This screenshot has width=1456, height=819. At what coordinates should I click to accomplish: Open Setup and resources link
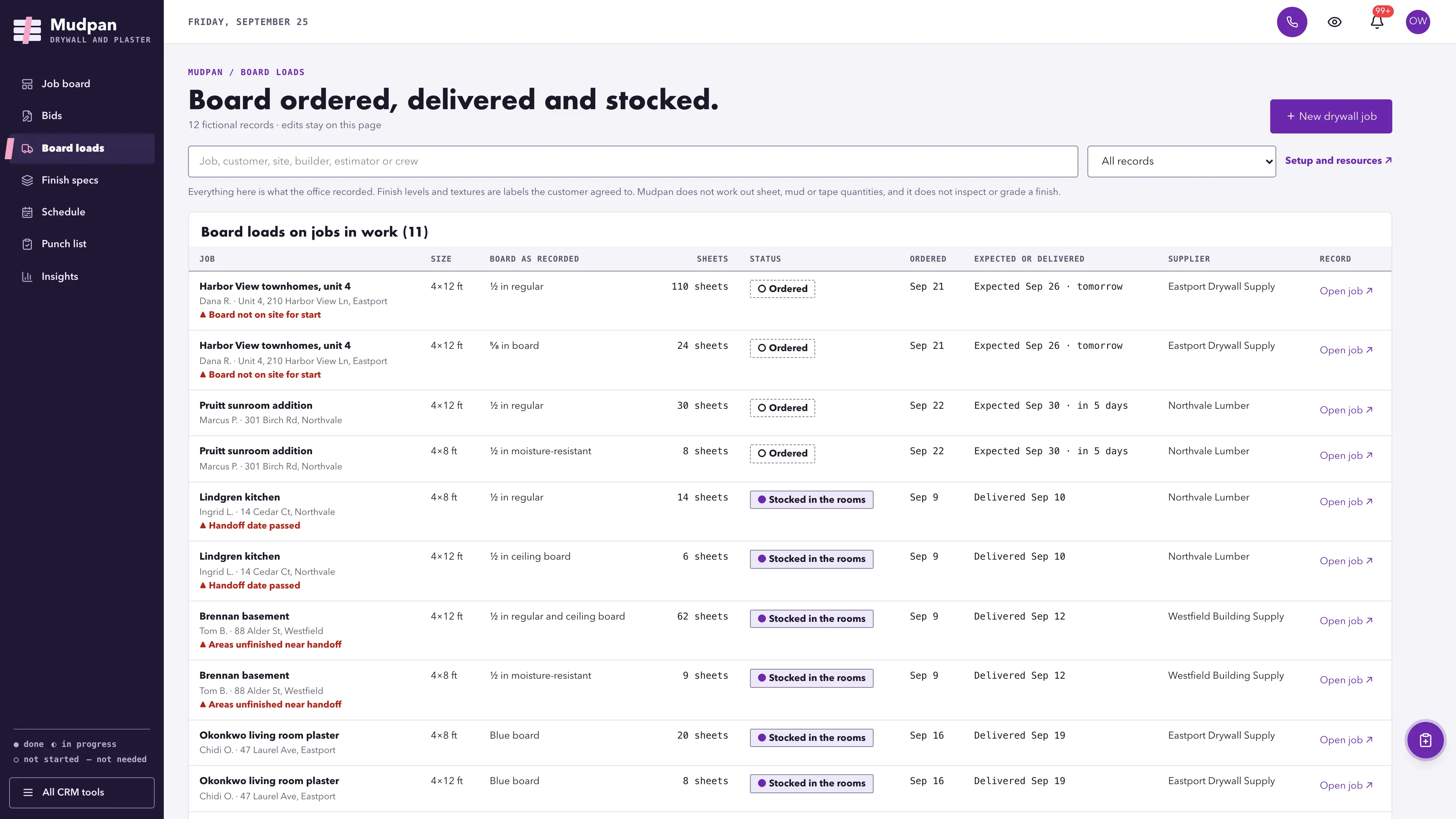click(x=1338, y=160)
